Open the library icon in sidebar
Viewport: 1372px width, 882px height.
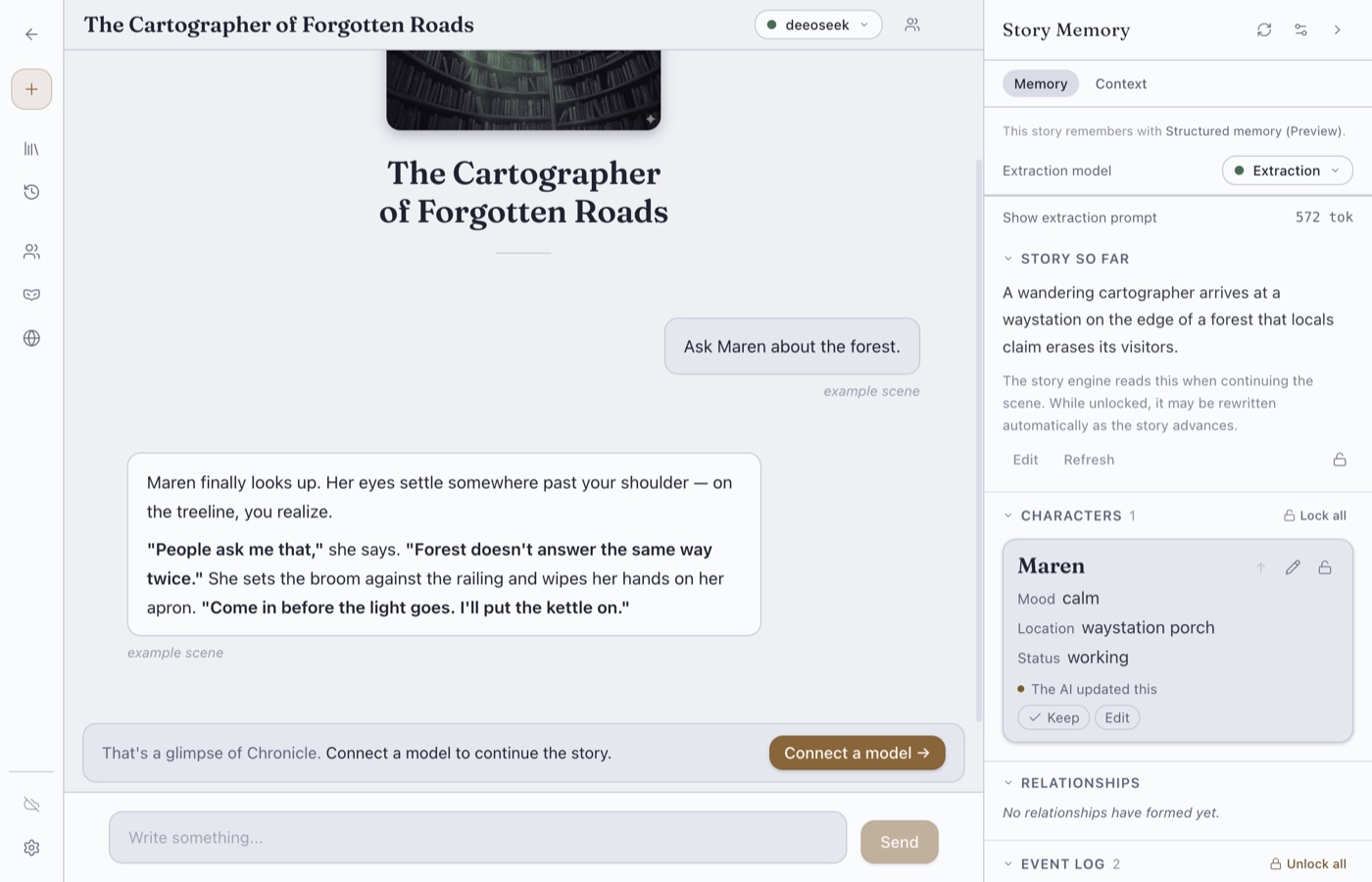point(31,149)
